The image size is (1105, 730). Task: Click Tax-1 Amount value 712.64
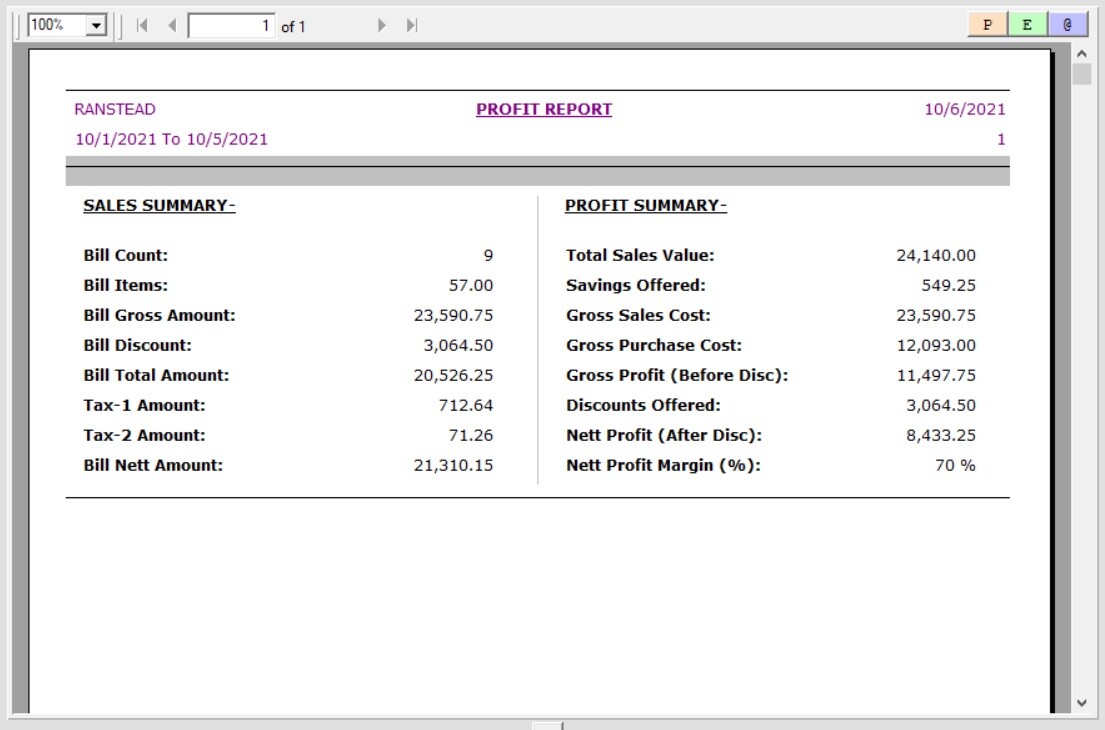tap(466, 405)
